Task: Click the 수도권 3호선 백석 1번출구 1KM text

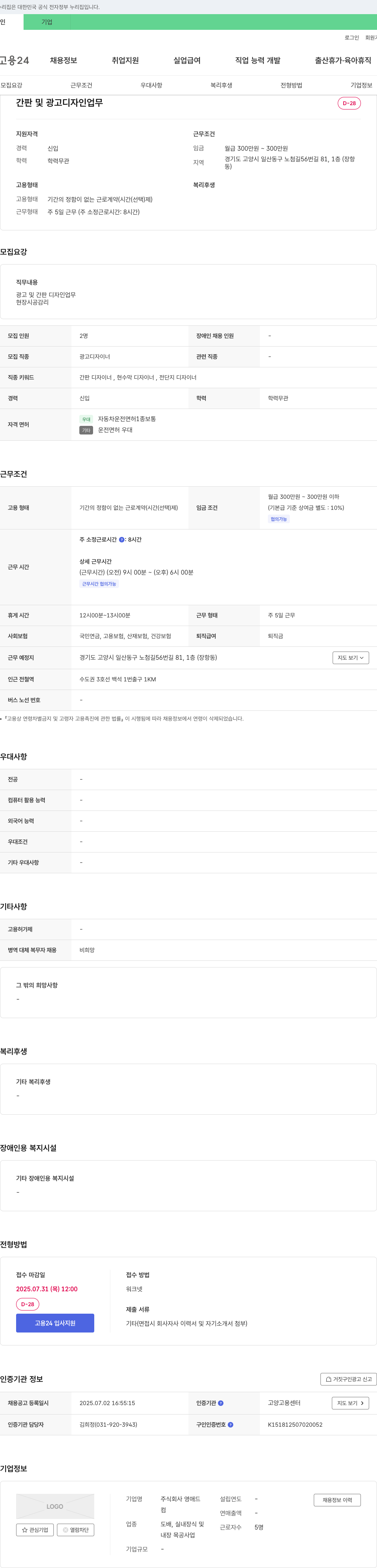Action: pyautogui.click(x=117, y=679)
